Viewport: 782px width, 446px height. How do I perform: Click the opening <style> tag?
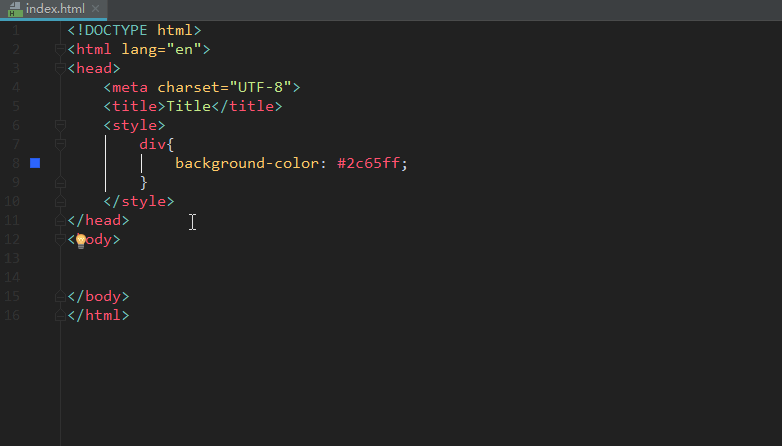[134, 125]
